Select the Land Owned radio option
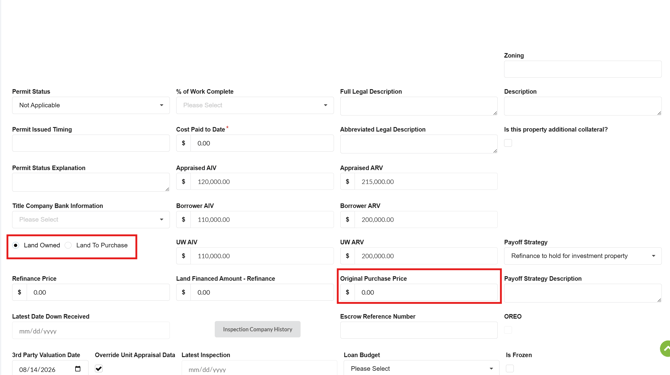The width and height of the screenshot is (670, 375). (16, 245)
